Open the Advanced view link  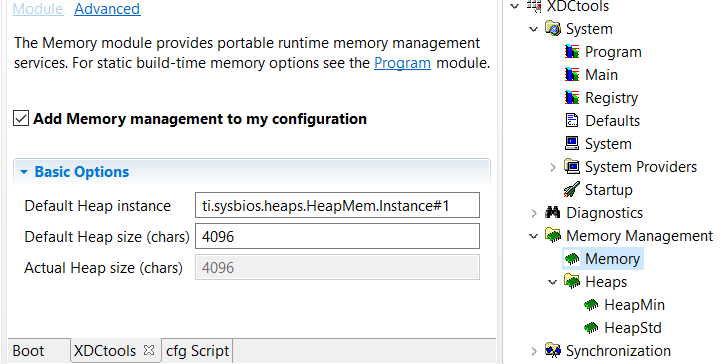pos(107,9)
